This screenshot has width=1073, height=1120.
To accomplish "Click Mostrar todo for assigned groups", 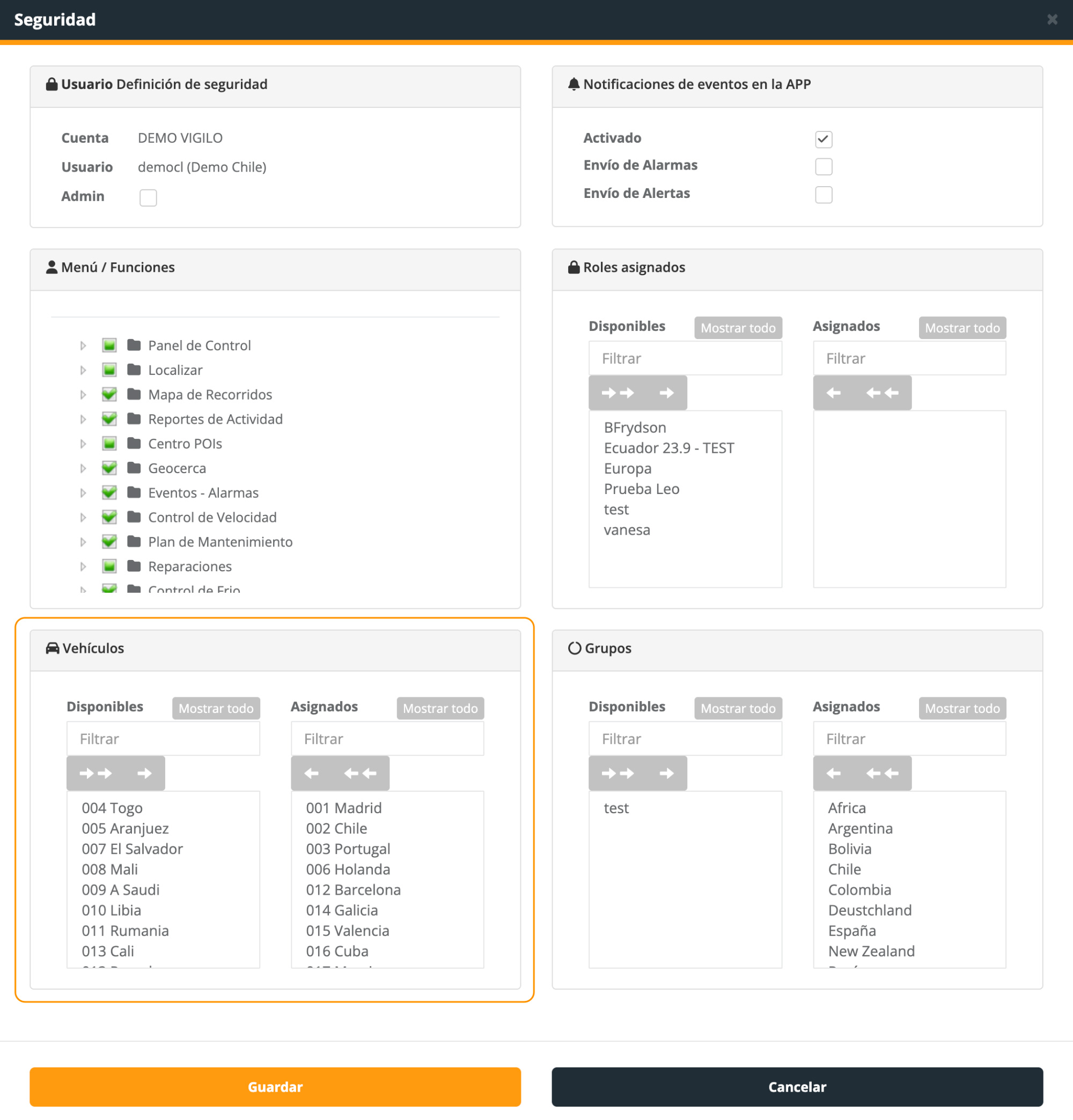I will click(x=962, y=708).
